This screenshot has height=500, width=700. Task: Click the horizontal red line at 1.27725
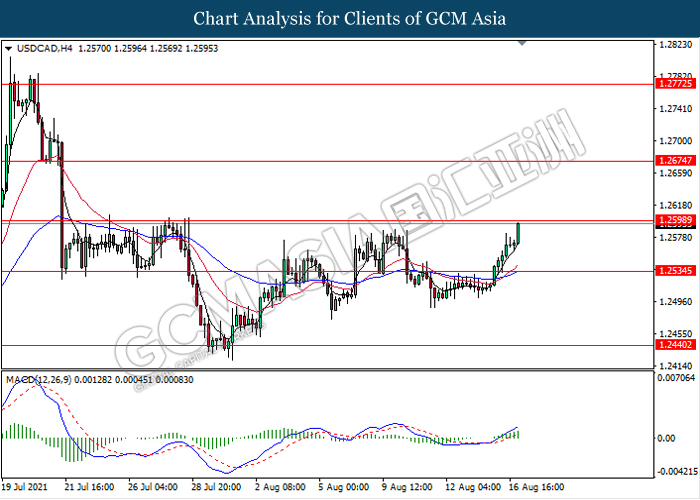coord(327,84)
